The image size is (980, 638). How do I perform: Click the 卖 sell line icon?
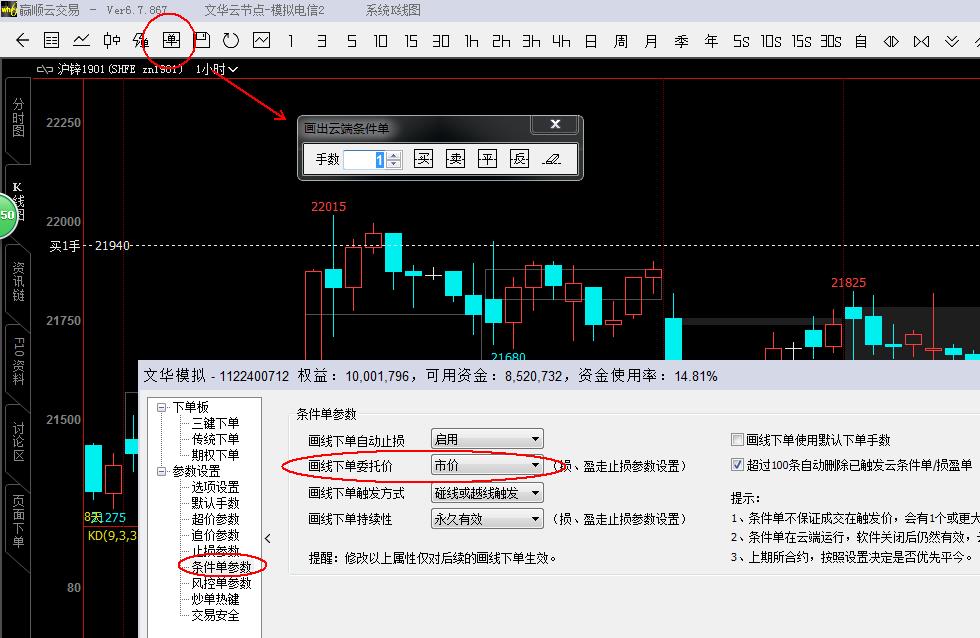[455, 159]
